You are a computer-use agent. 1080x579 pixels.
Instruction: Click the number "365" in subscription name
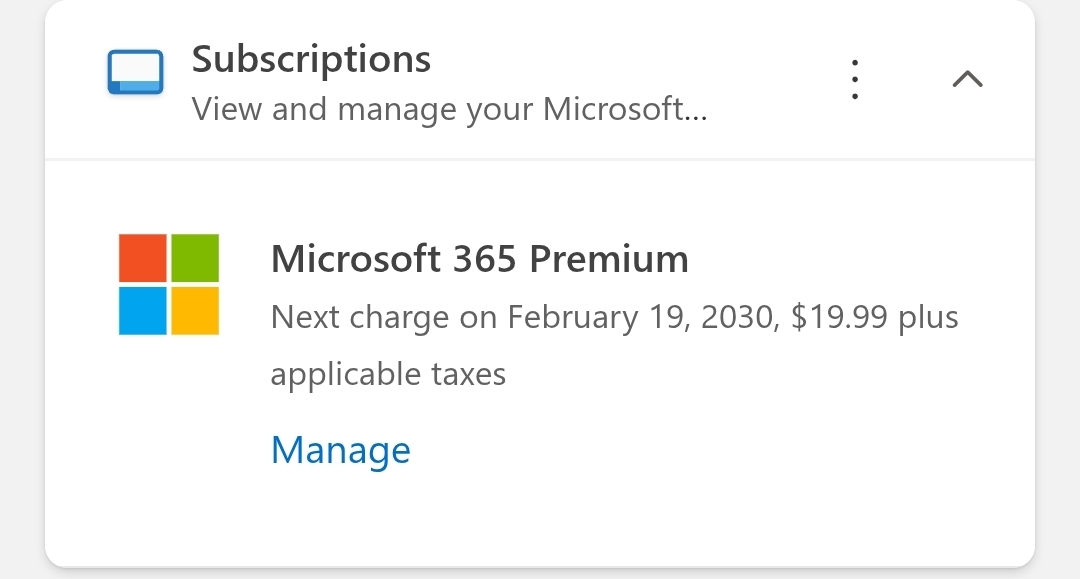click(x=485, y=259)
